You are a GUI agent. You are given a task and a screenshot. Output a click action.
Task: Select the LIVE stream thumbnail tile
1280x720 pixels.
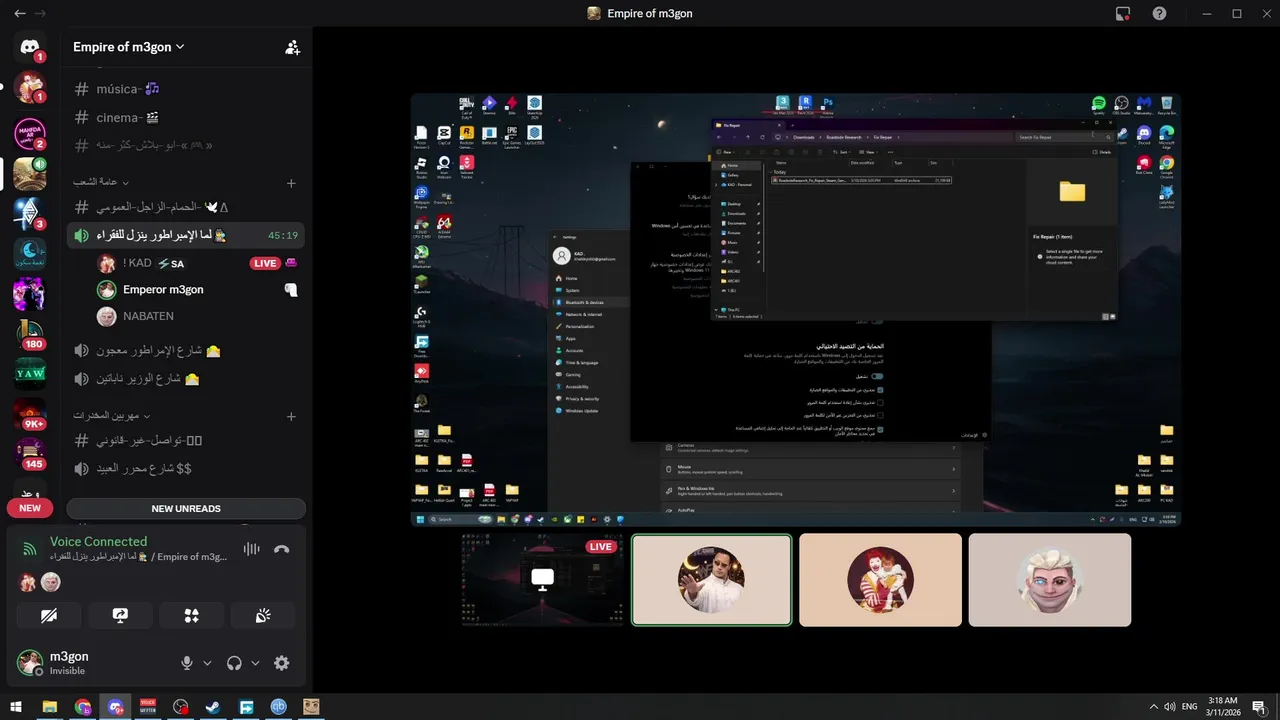(542, 580)
